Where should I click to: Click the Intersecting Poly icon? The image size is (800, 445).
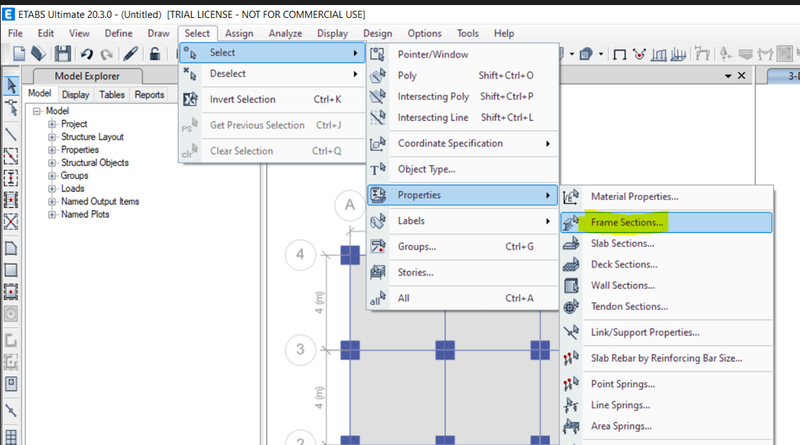click(378, 96)
